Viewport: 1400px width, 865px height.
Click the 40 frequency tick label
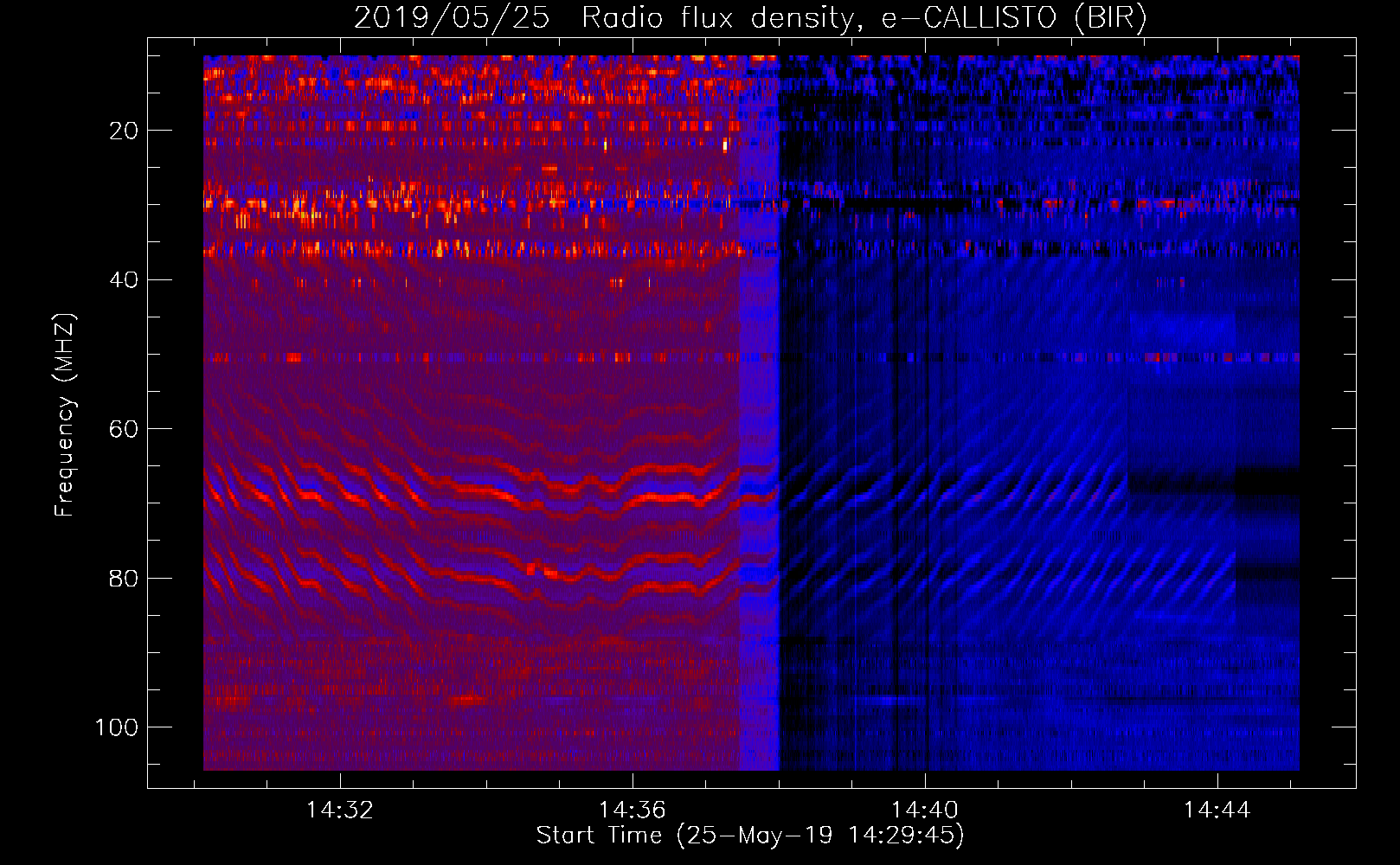124,279
